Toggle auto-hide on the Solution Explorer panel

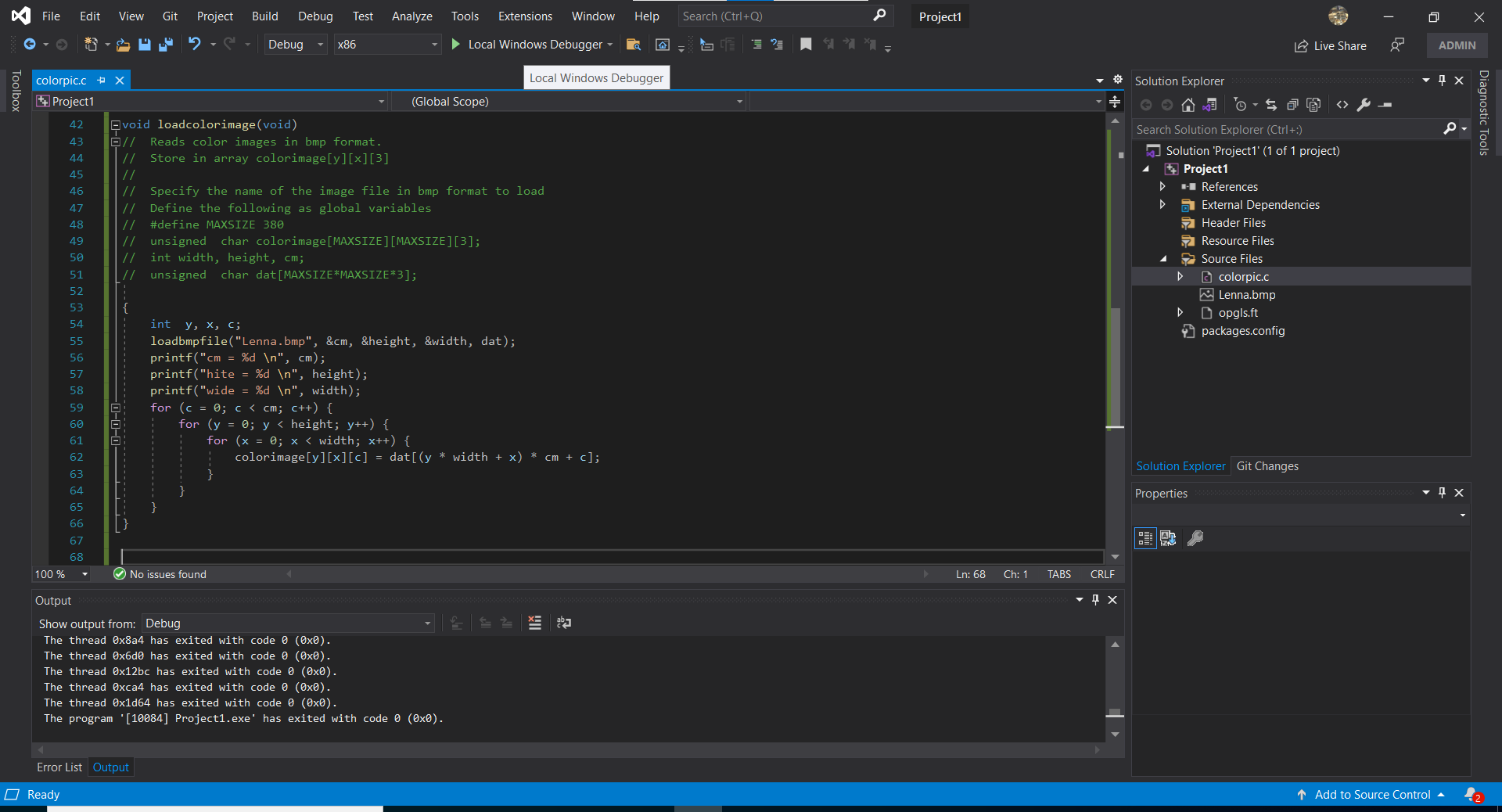pos(1442,81)
